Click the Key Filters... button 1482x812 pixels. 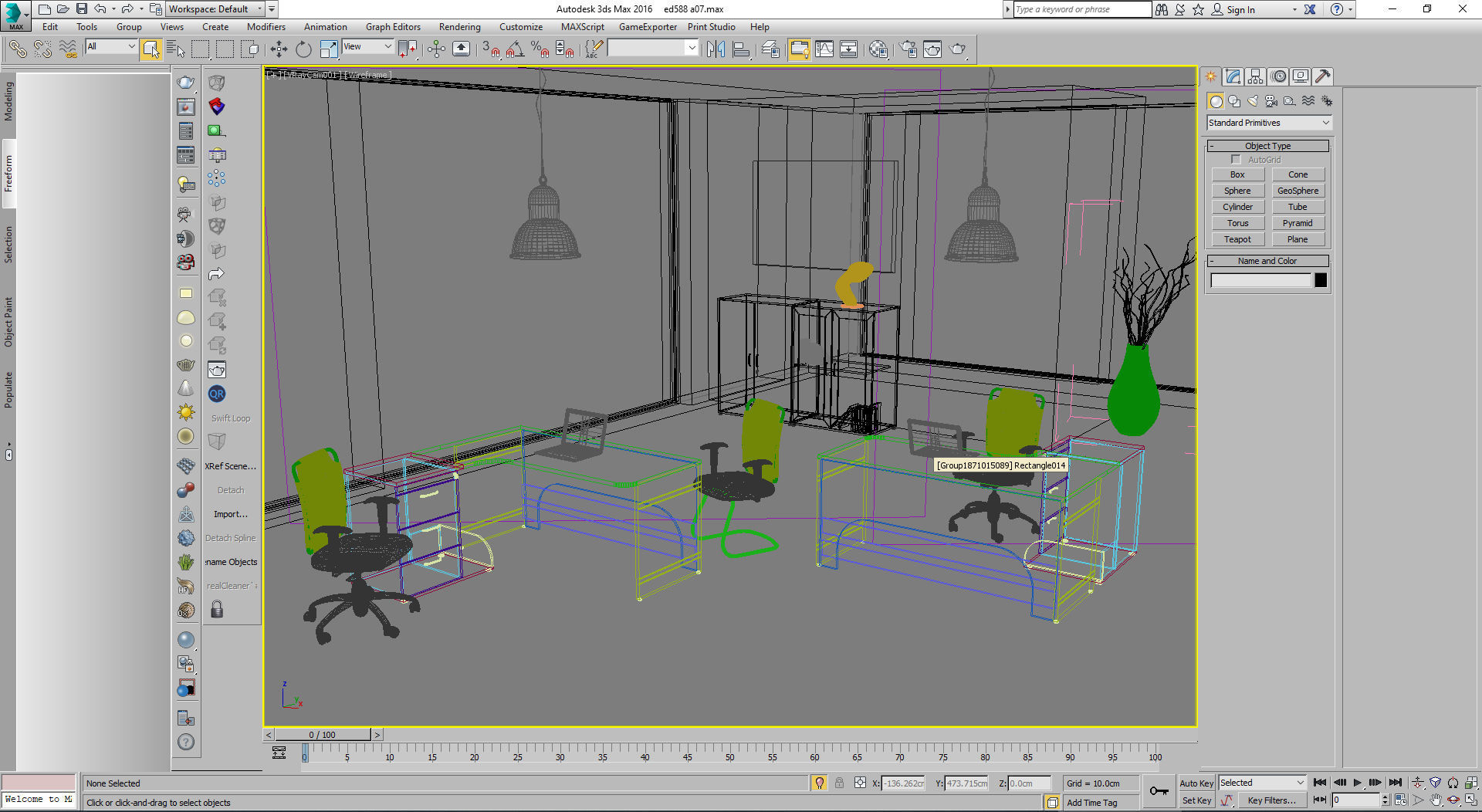coord(1271,800)
